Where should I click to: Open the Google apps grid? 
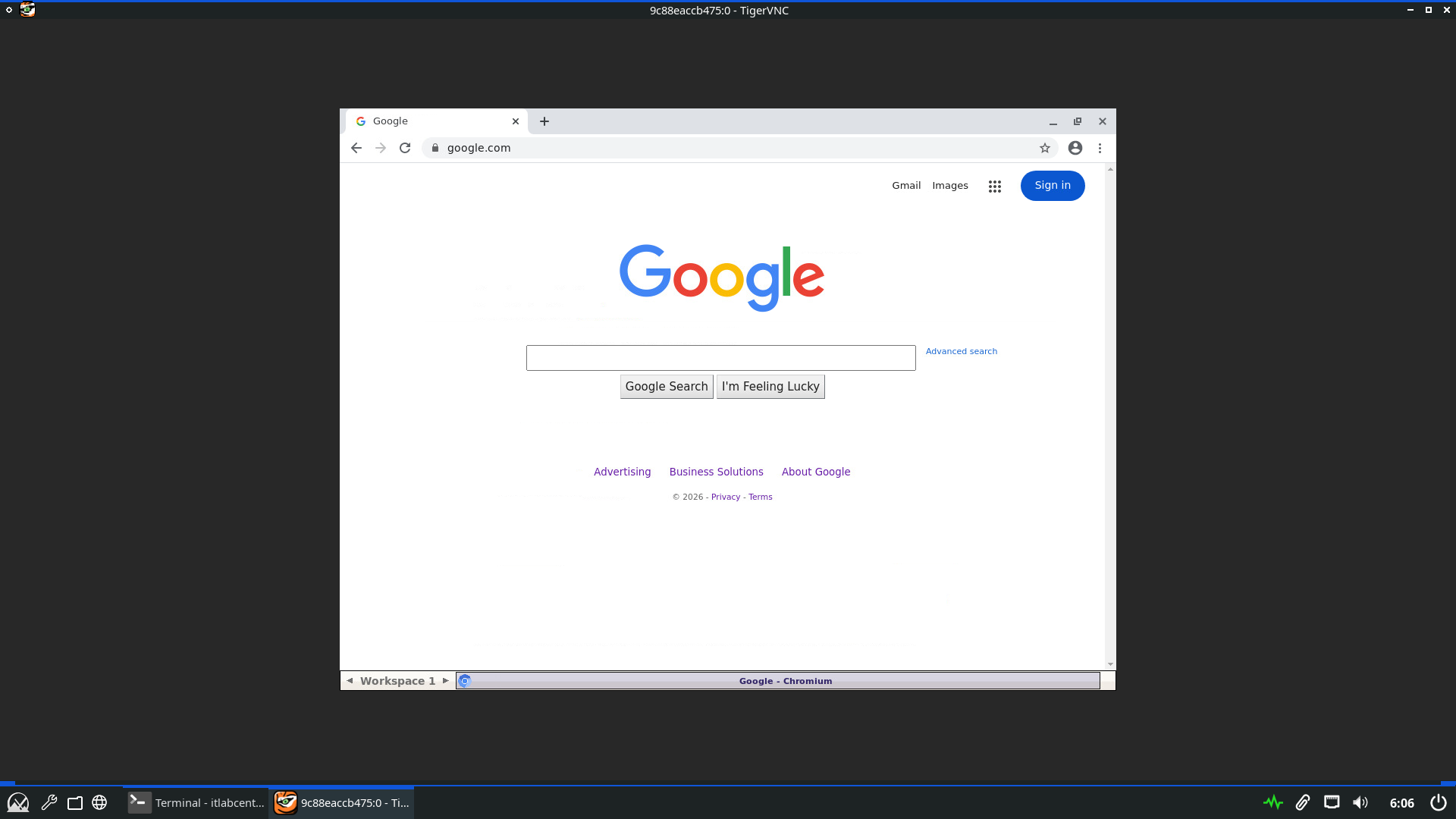(995, 186)
